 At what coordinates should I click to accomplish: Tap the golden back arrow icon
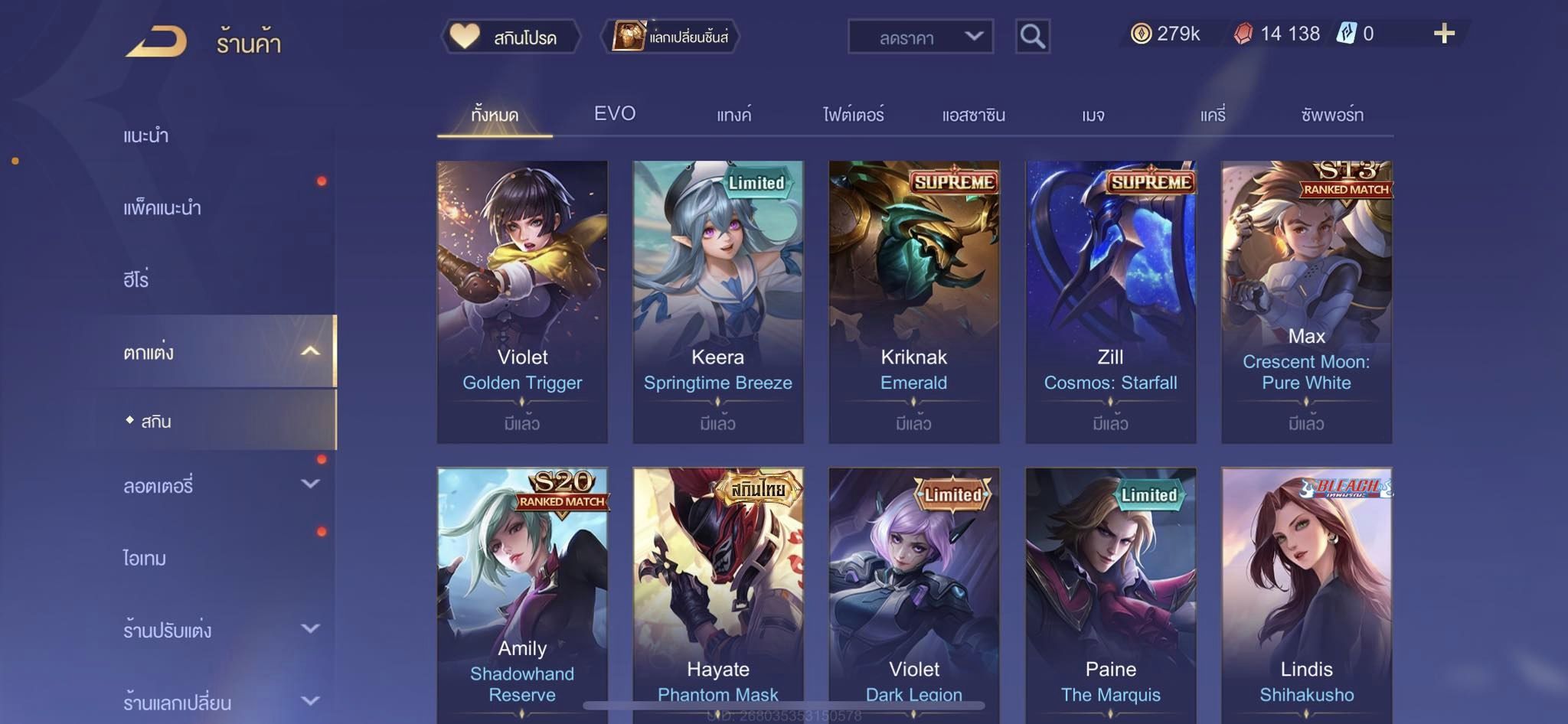point(157,41)
